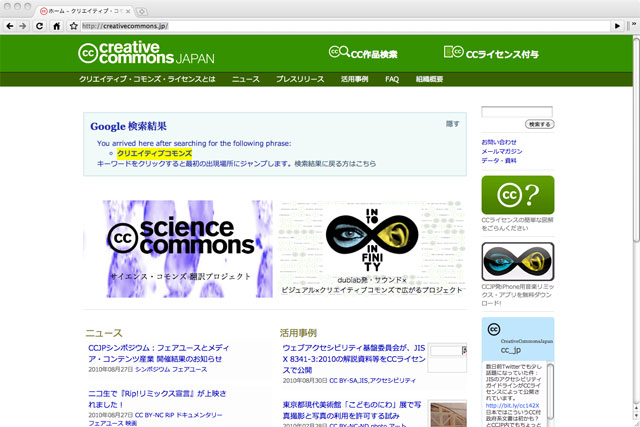Open the ニュース navigation item

(x=246, y=79)
